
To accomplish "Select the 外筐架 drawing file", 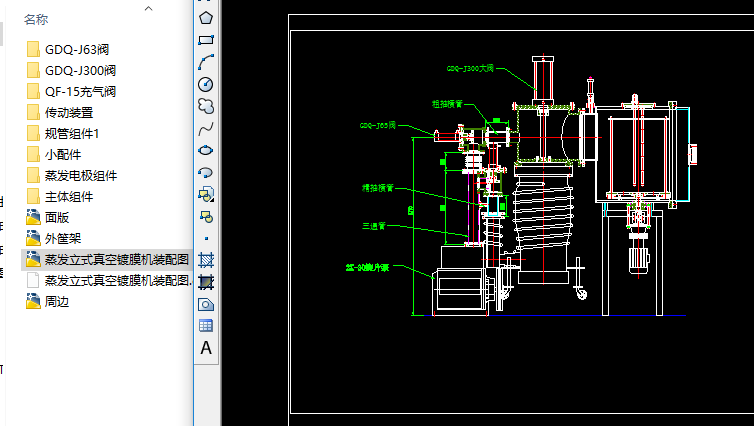I will (x=63, y=238).
